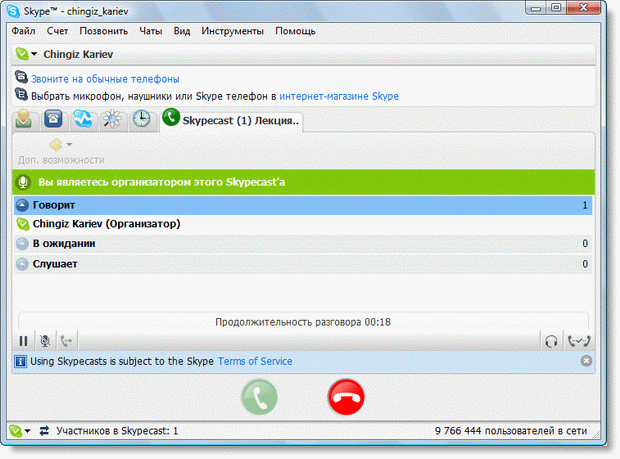The width and height of the screenshot is (620, 459).
Task: Click the info icon in notification bar
Action: [21, 361]
